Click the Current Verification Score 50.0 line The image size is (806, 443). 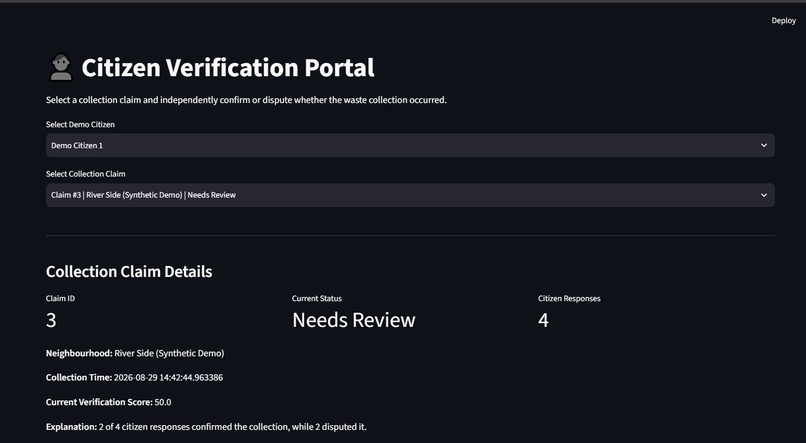click(108, 402)
